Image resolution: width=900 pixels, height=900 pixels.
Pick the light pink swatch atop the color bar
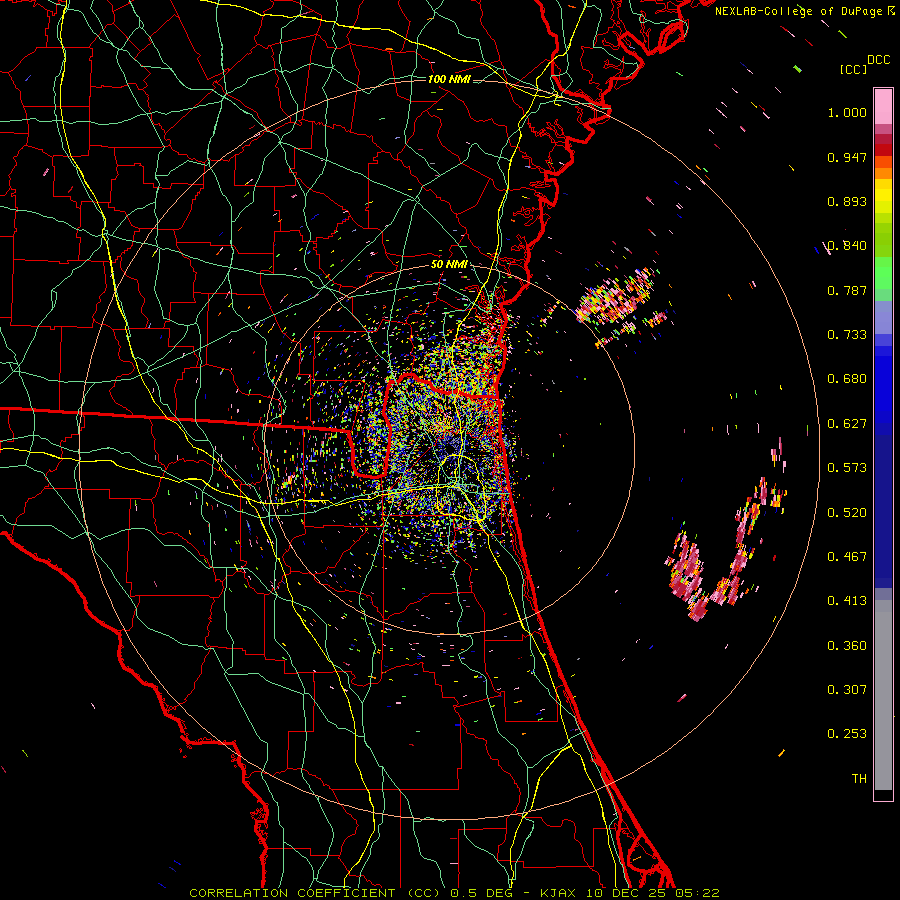point(883,107)
